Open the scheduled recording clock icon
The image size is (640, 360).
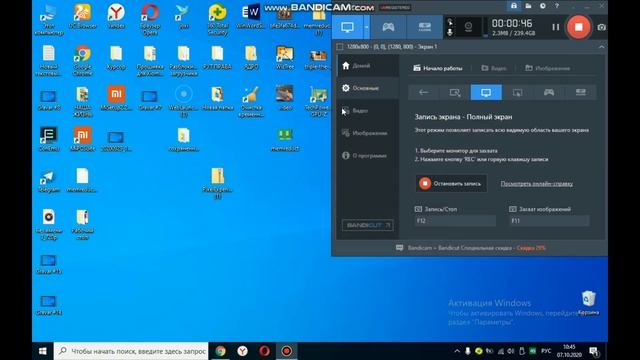pyautogui.click(x=542, y=6)
